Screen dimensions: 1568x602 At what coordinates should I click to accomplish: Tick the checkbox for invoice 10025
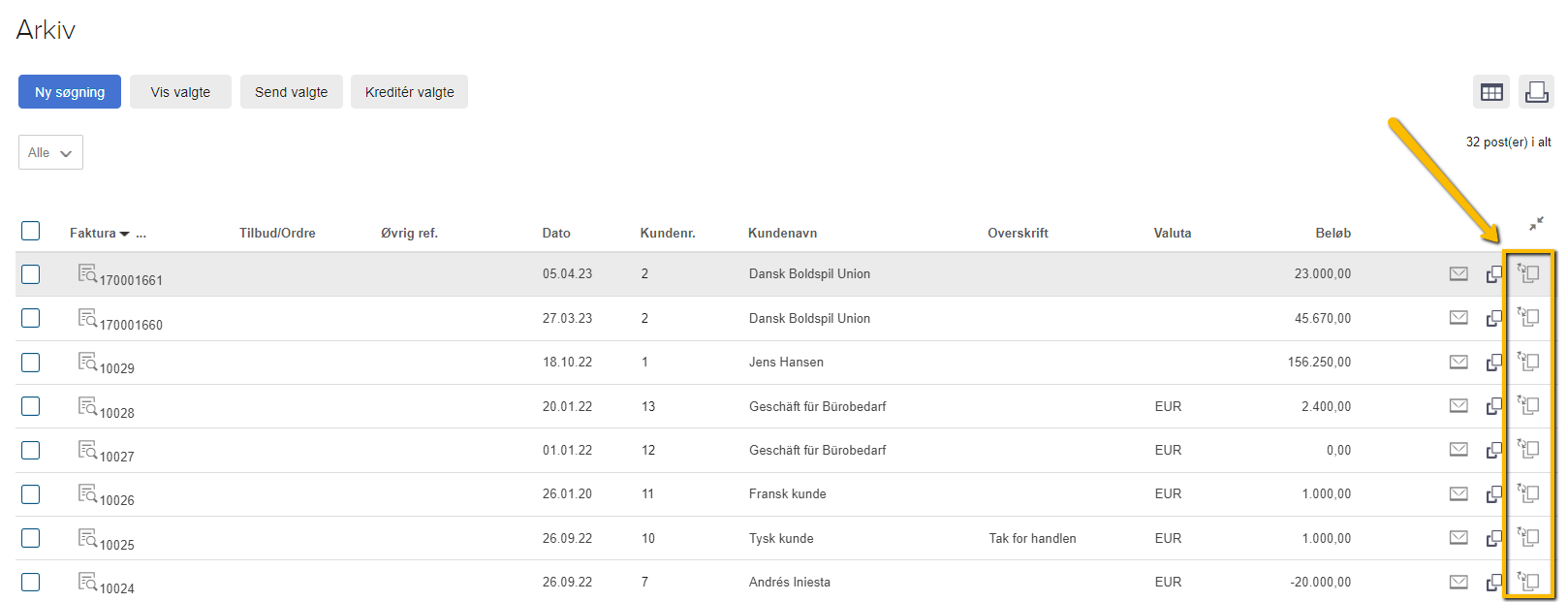tap(31, 538)
